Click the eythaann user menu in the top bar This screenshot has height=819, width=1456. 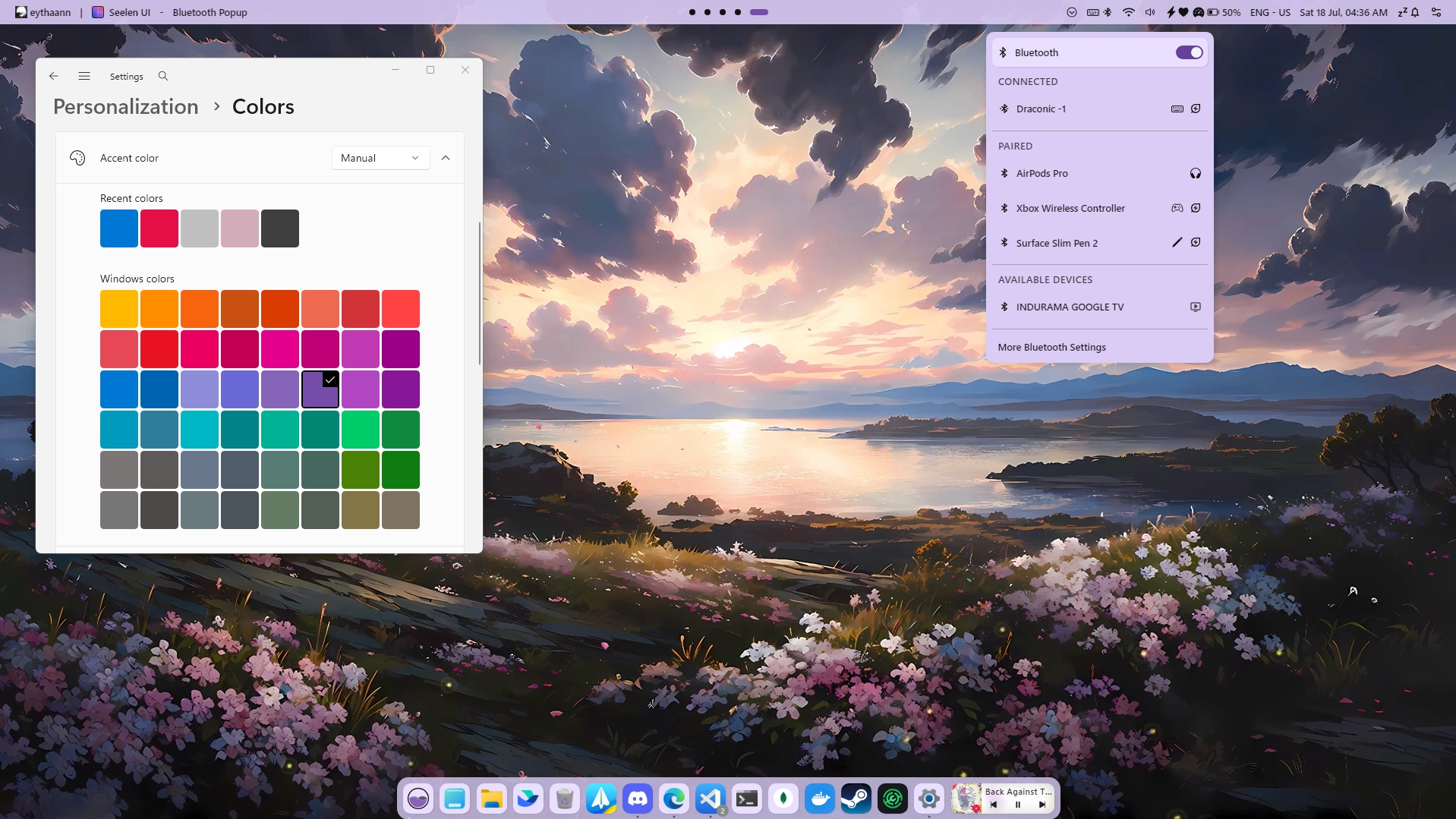43,12
